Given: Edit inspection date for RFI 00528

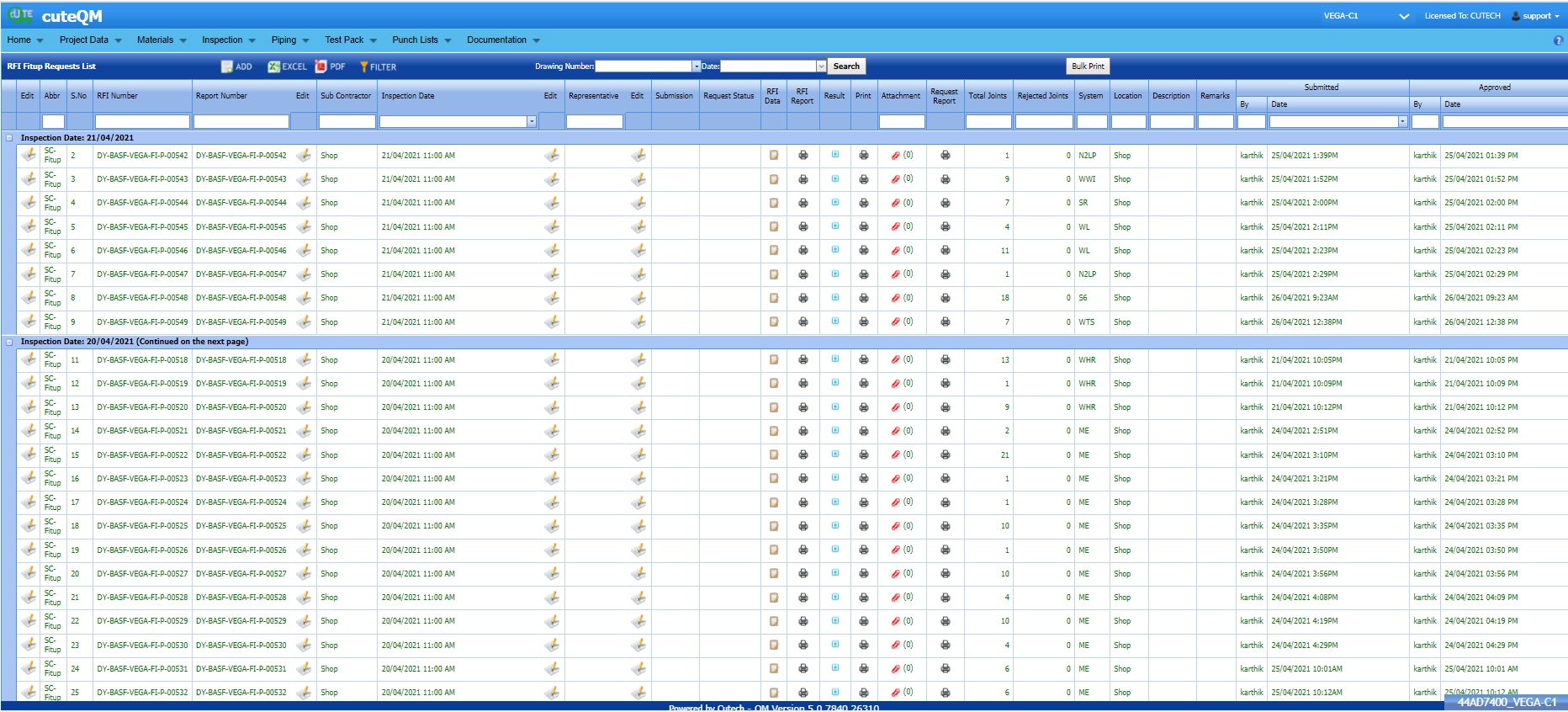Looking at the screenshot, I should (x=551, y=597).
